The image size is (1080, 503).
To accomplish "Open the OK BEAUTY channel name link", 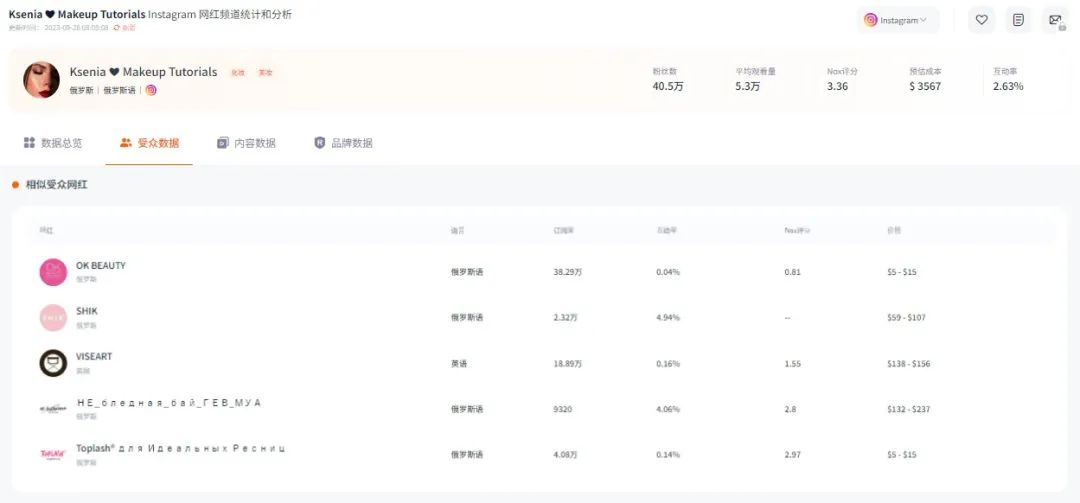I will point(101,266).
